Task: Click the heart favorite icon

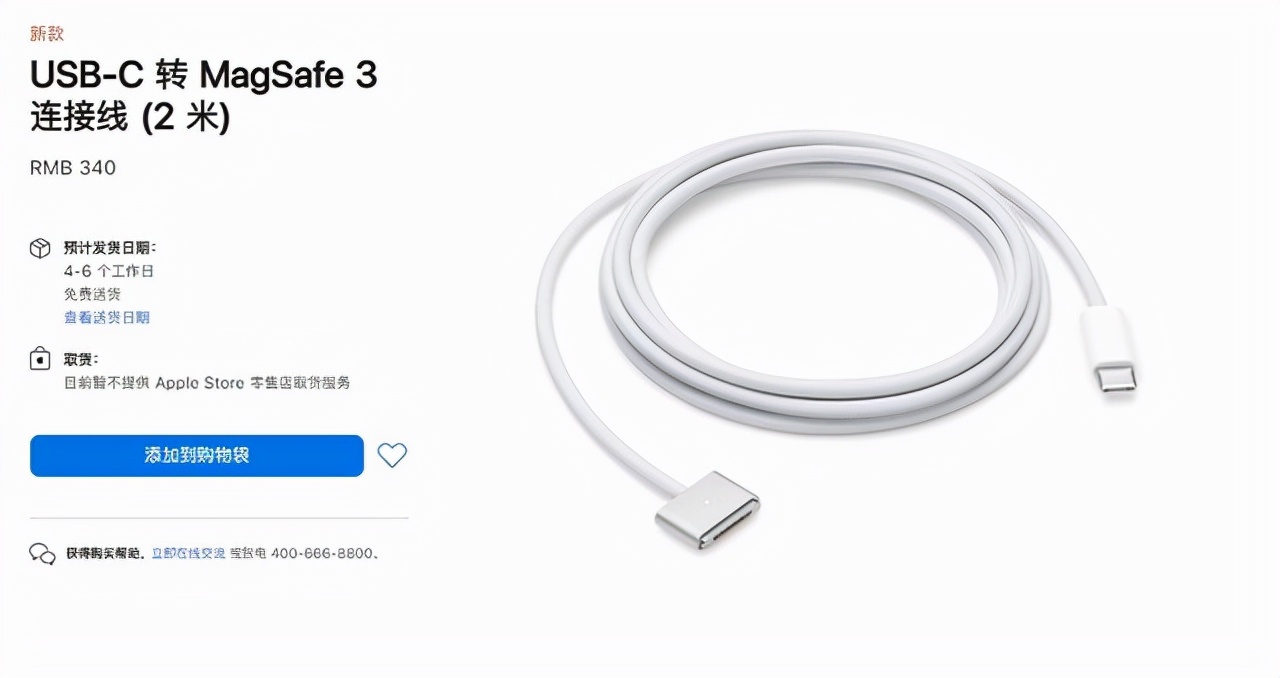Action: (392, 455)
